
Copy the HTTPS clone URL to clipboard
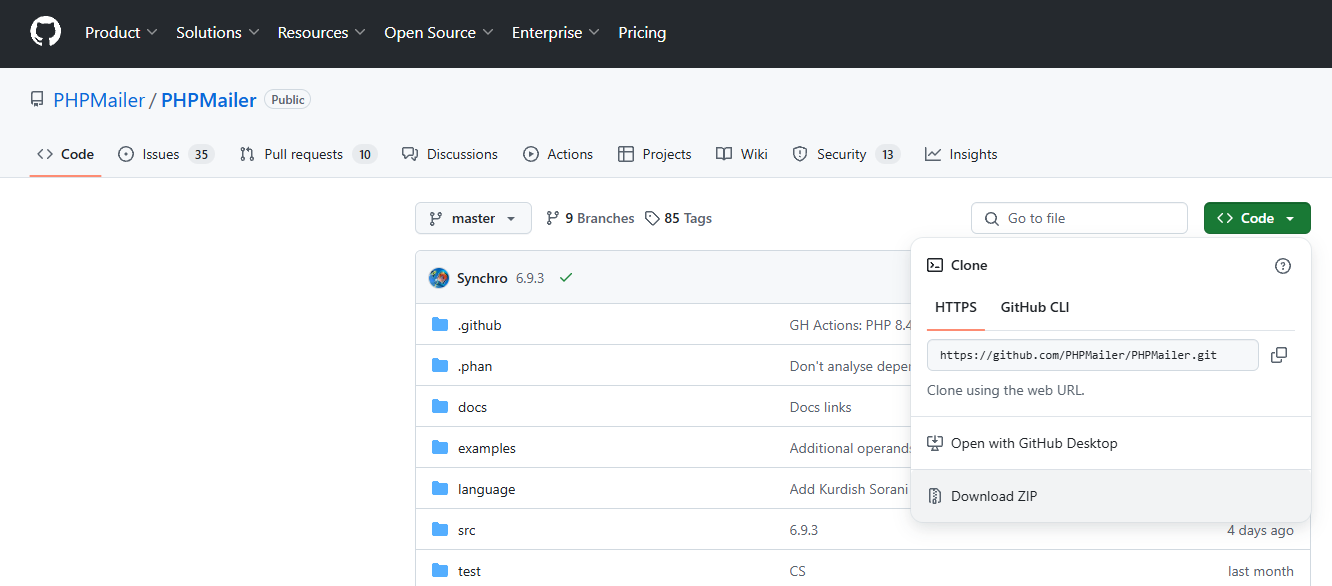click(x=1278, y=355)
